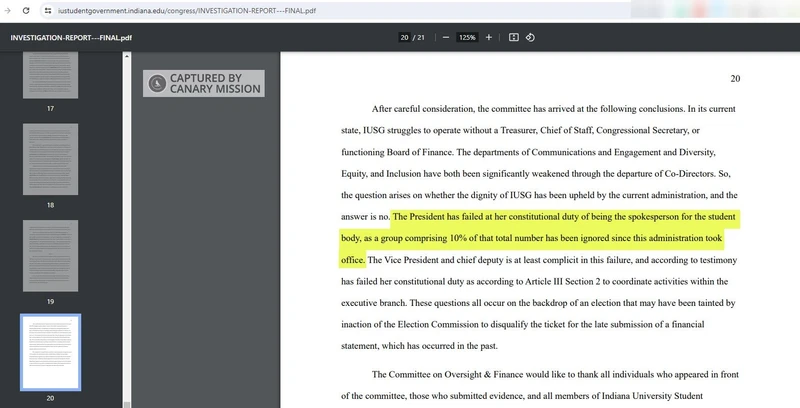Click the rotate counterclockwise icon
800x408 pixels.
(x=531, y=37)
